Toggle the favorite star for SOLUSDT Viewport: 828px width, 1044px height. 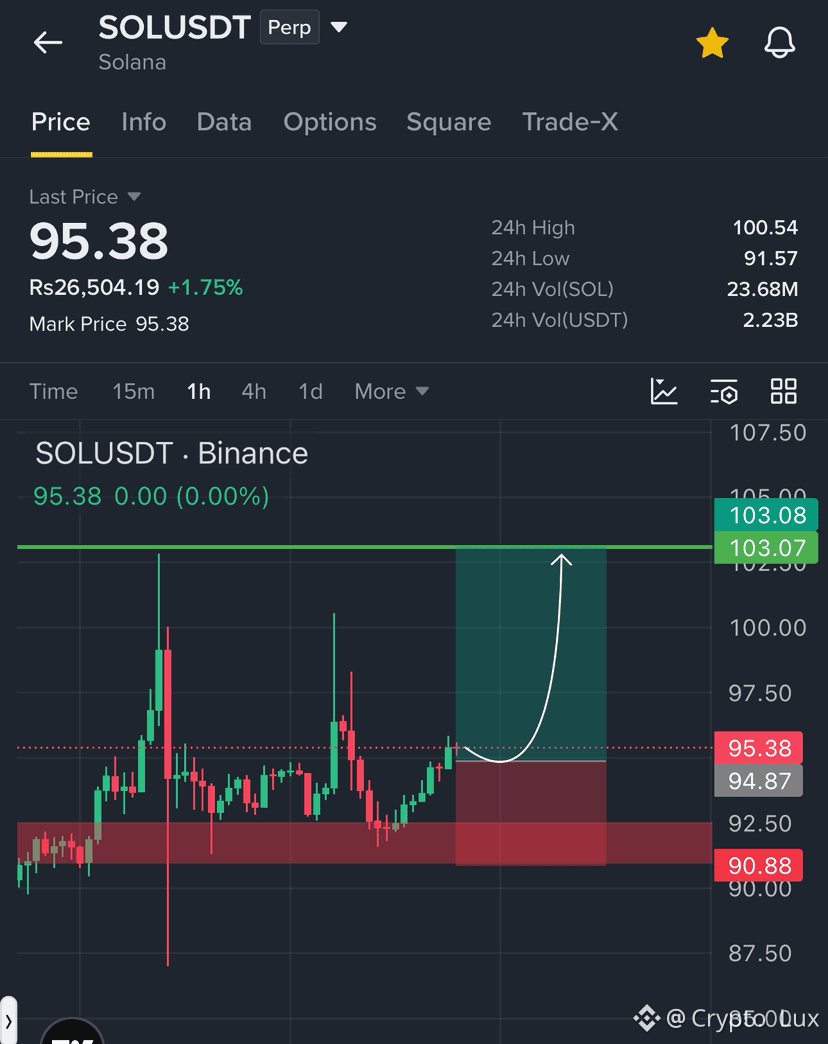712,43
